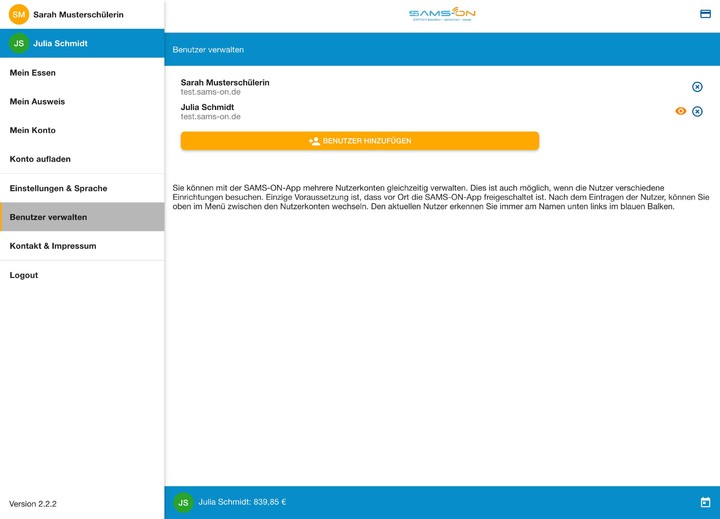Open the calendar icon in bottom bar
This screenshot has height=519, width=720.
(705, 502)
